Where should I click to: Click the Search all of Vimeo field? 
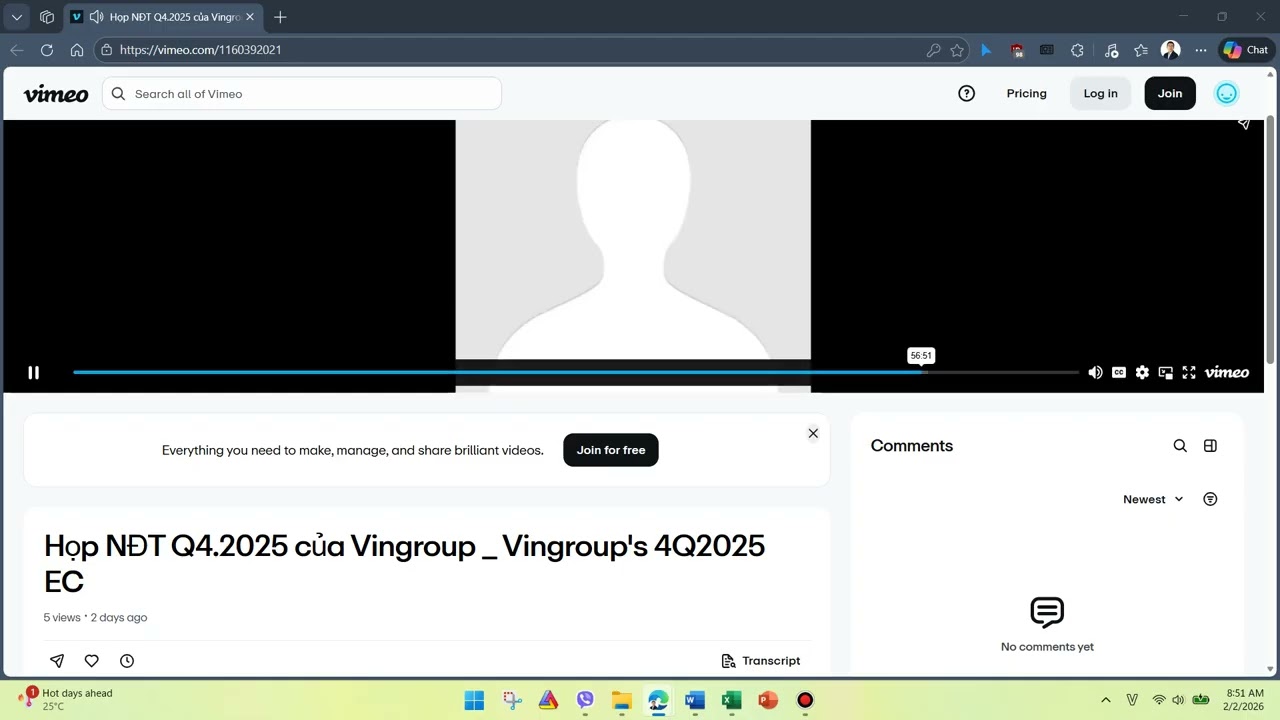point(302,94)
